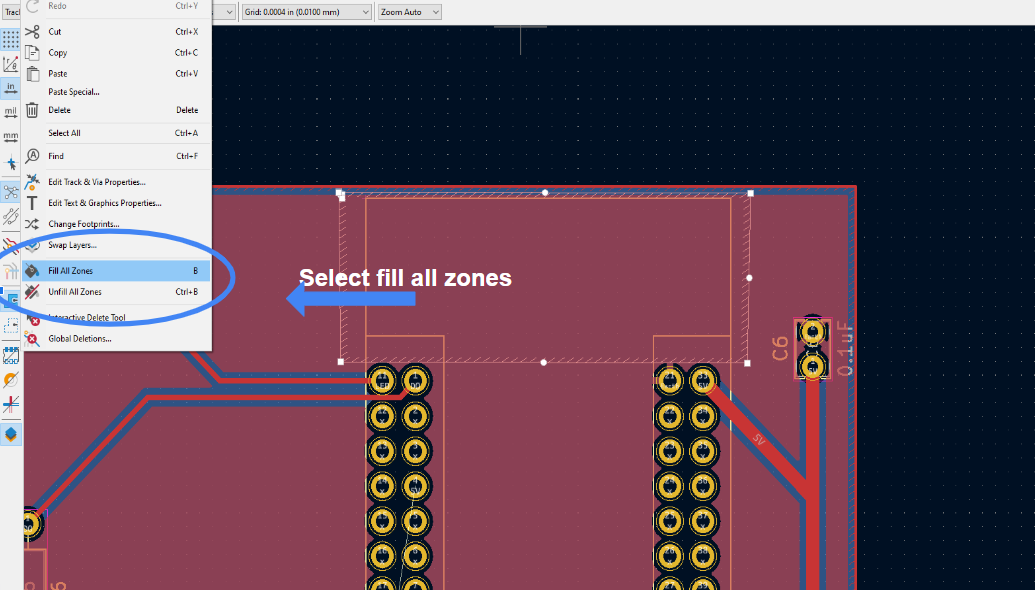Switch units to millimeters
The image size is (1035, 590).
coord(11,137)
